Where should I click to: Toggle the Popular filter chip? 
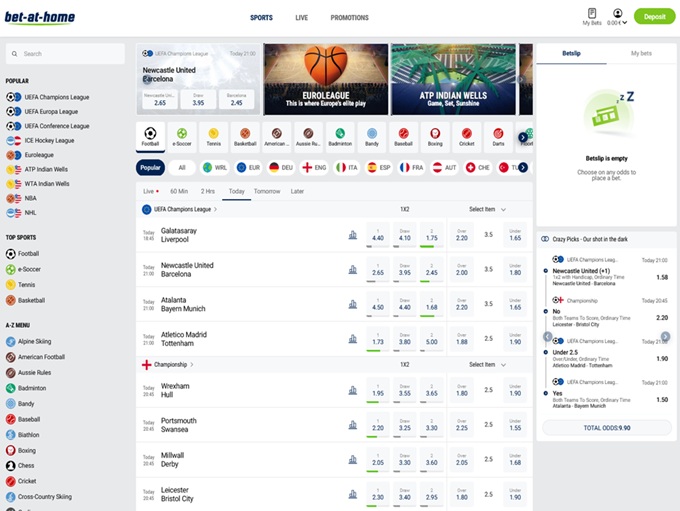tap(151, 168)
